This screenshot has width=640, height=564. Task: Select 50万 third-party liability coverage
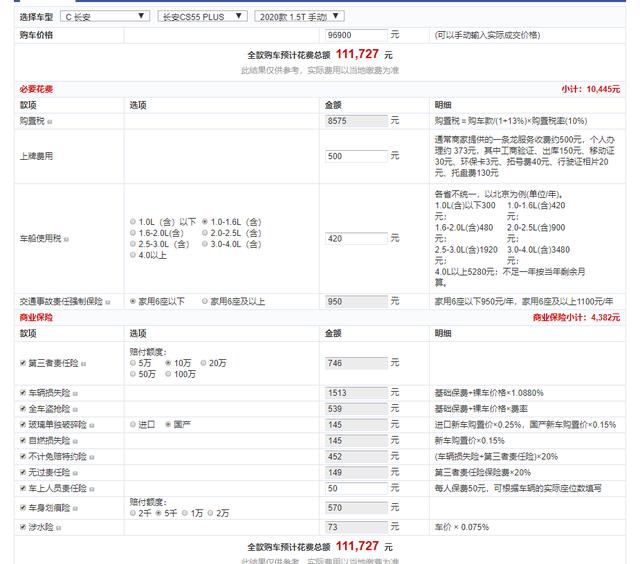click(x=133, y=374)
